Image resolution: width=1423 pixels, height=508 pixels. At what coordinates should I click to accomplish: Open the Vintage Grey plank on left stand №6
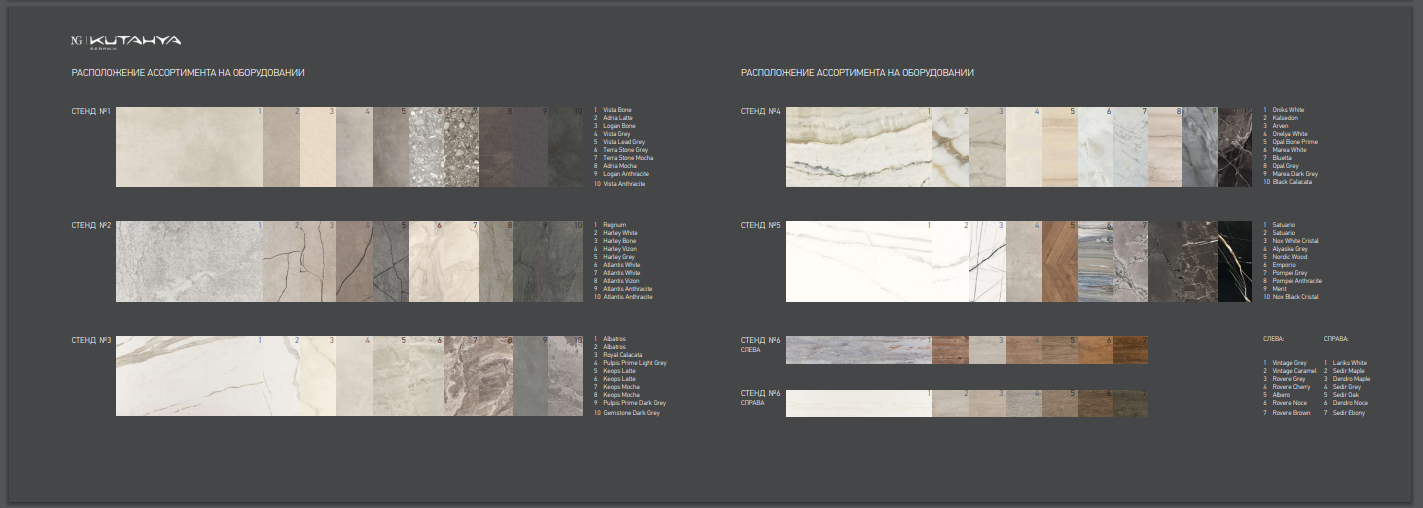(x=858, y=349)
